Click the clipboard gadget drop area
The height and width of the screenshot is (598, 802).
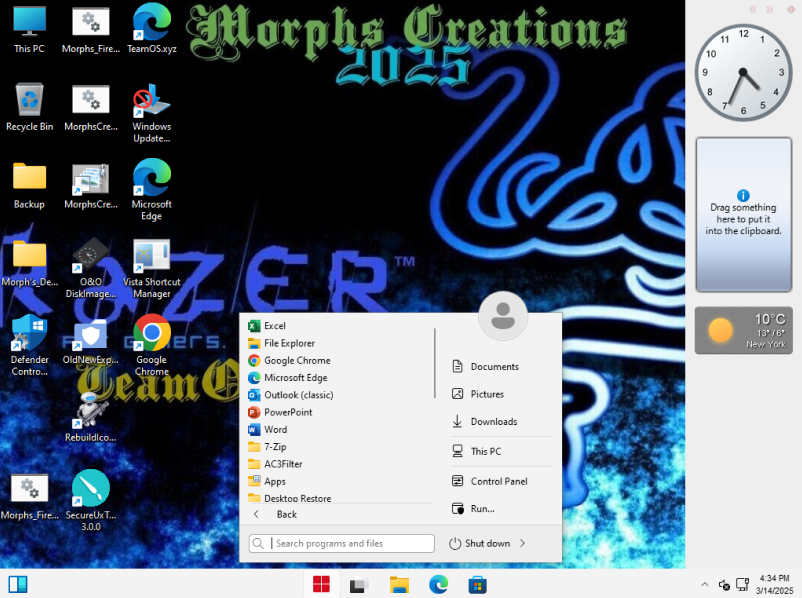click(744, 215)
